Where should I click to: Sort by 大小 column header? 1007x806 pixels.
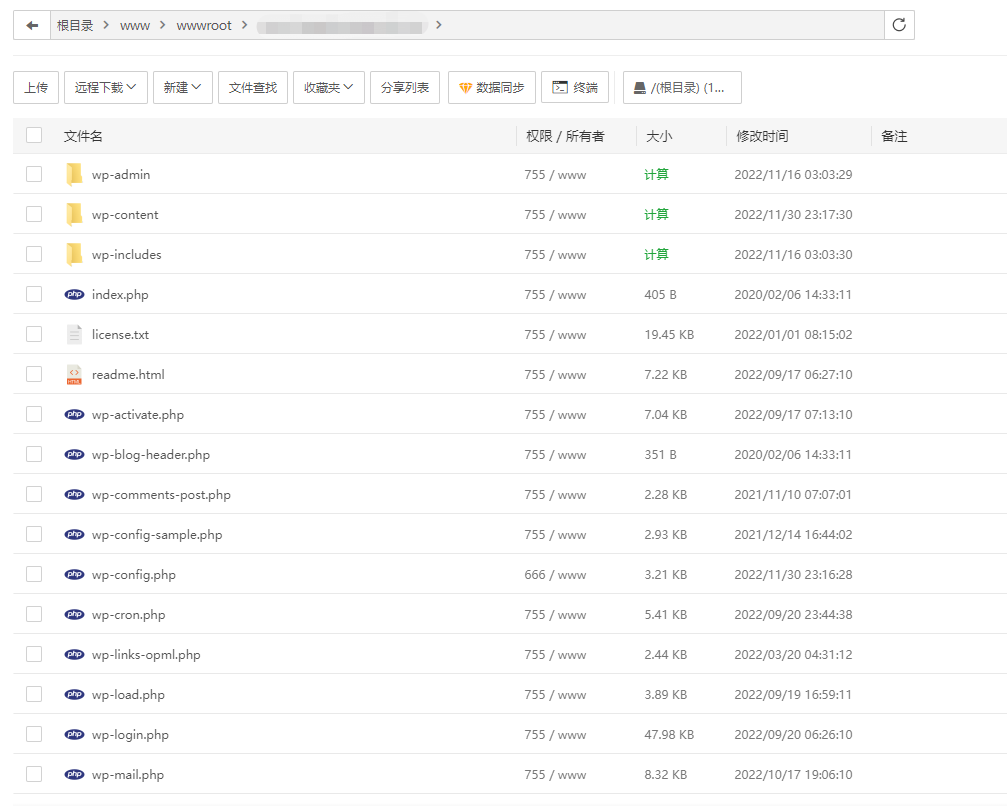point(659,136)
